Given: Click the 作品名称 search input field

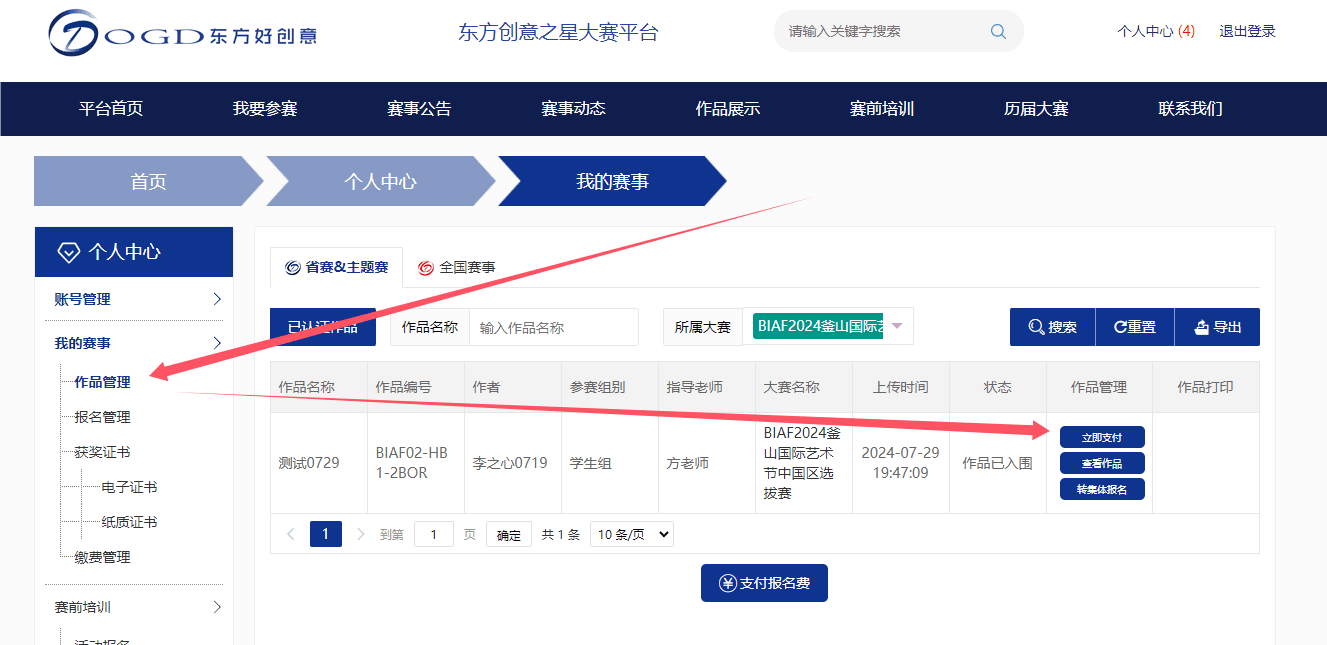Looking at the screenshot, I should point(553,327).
